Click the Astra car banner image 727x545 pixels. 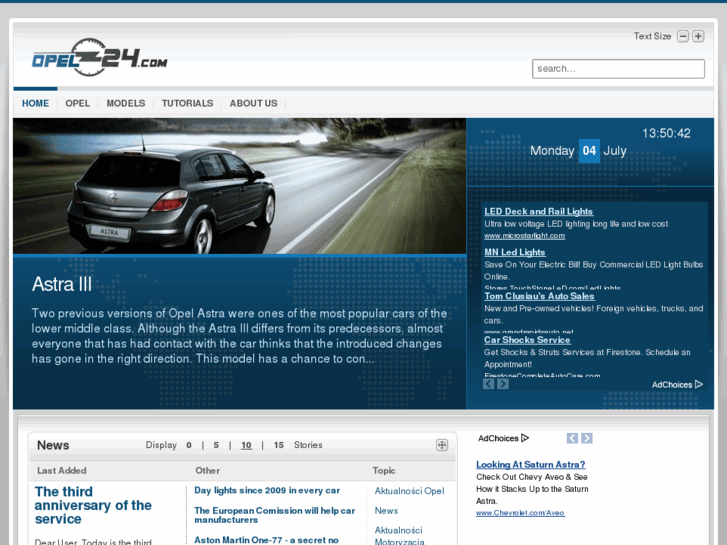[x=239, y=186]
